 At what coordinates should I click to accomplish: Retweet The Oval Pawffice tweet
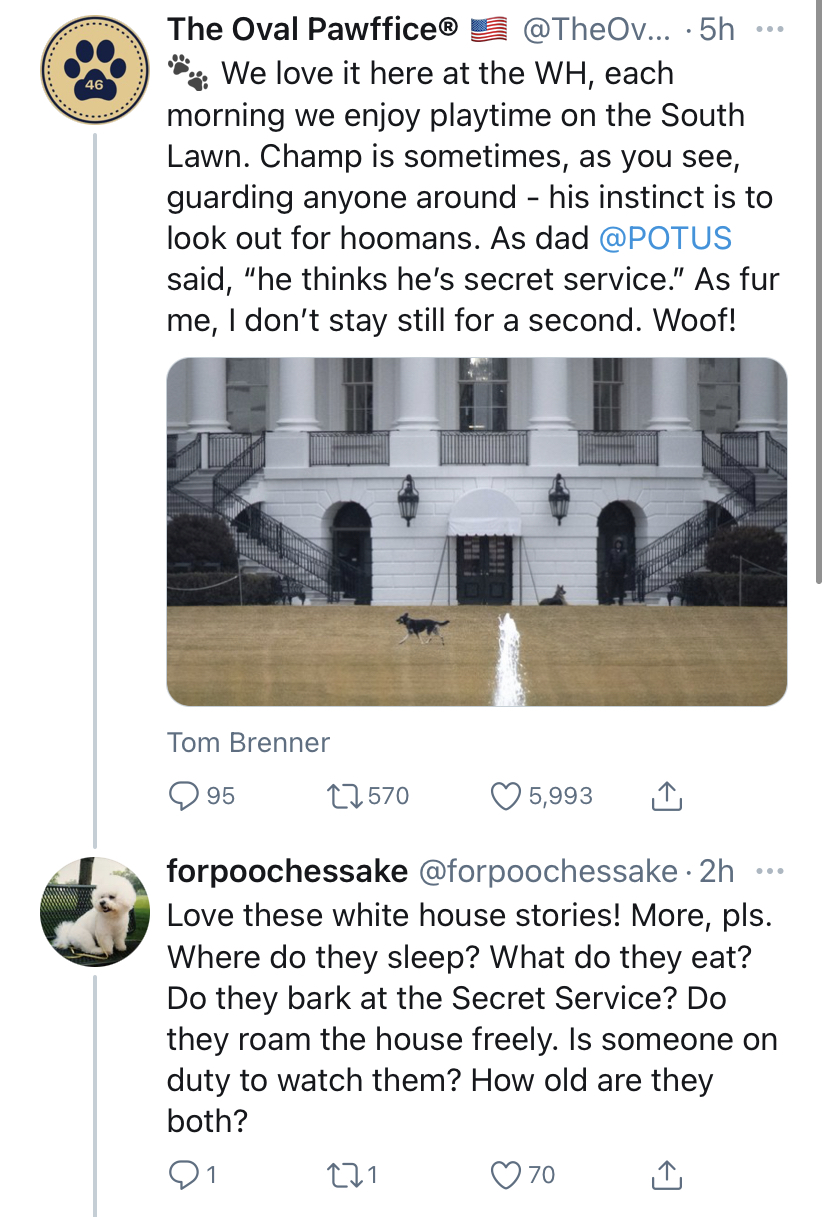(366, 796)
